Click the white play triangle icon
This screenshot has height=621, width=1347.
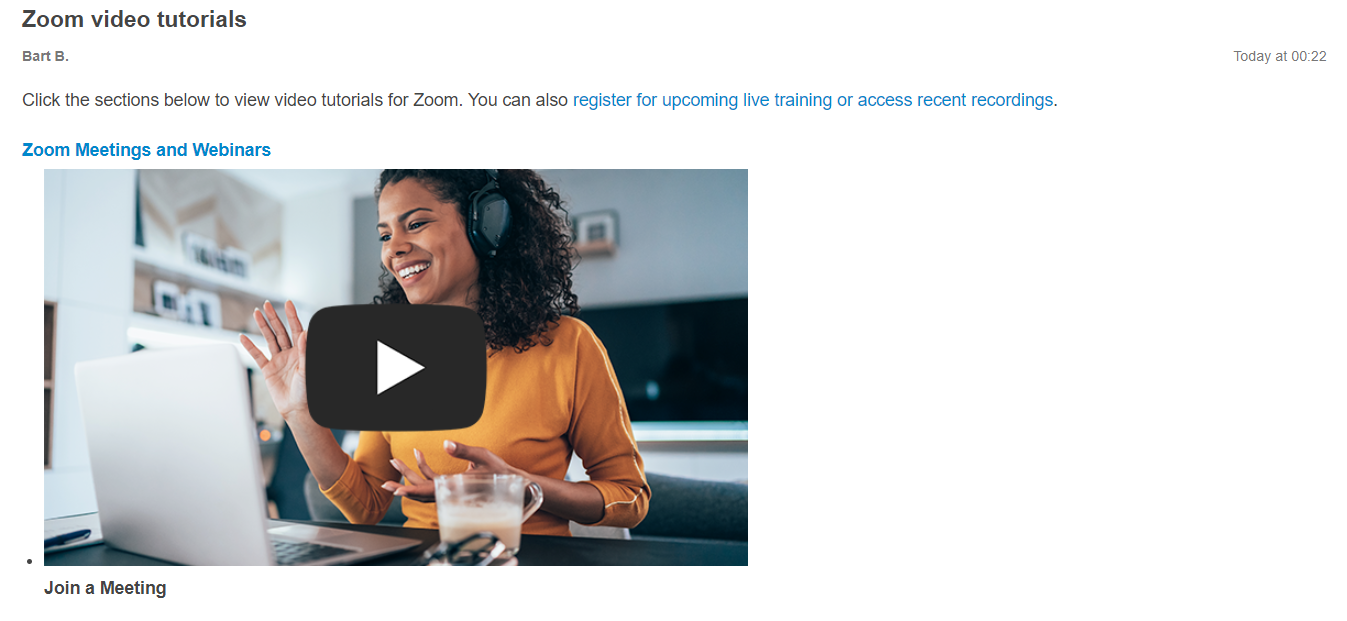(x=400, y=368)
